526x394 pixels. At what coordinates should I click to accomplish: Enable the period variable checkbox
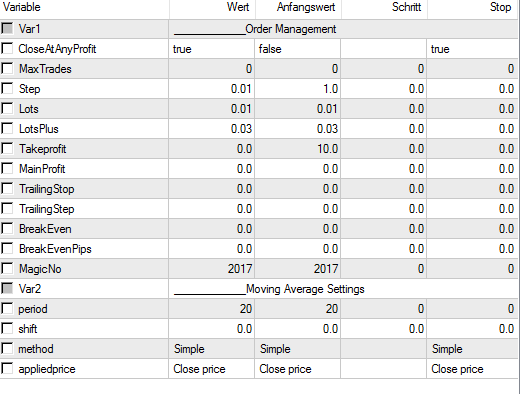pyautogui.click(x=7, y=308)
